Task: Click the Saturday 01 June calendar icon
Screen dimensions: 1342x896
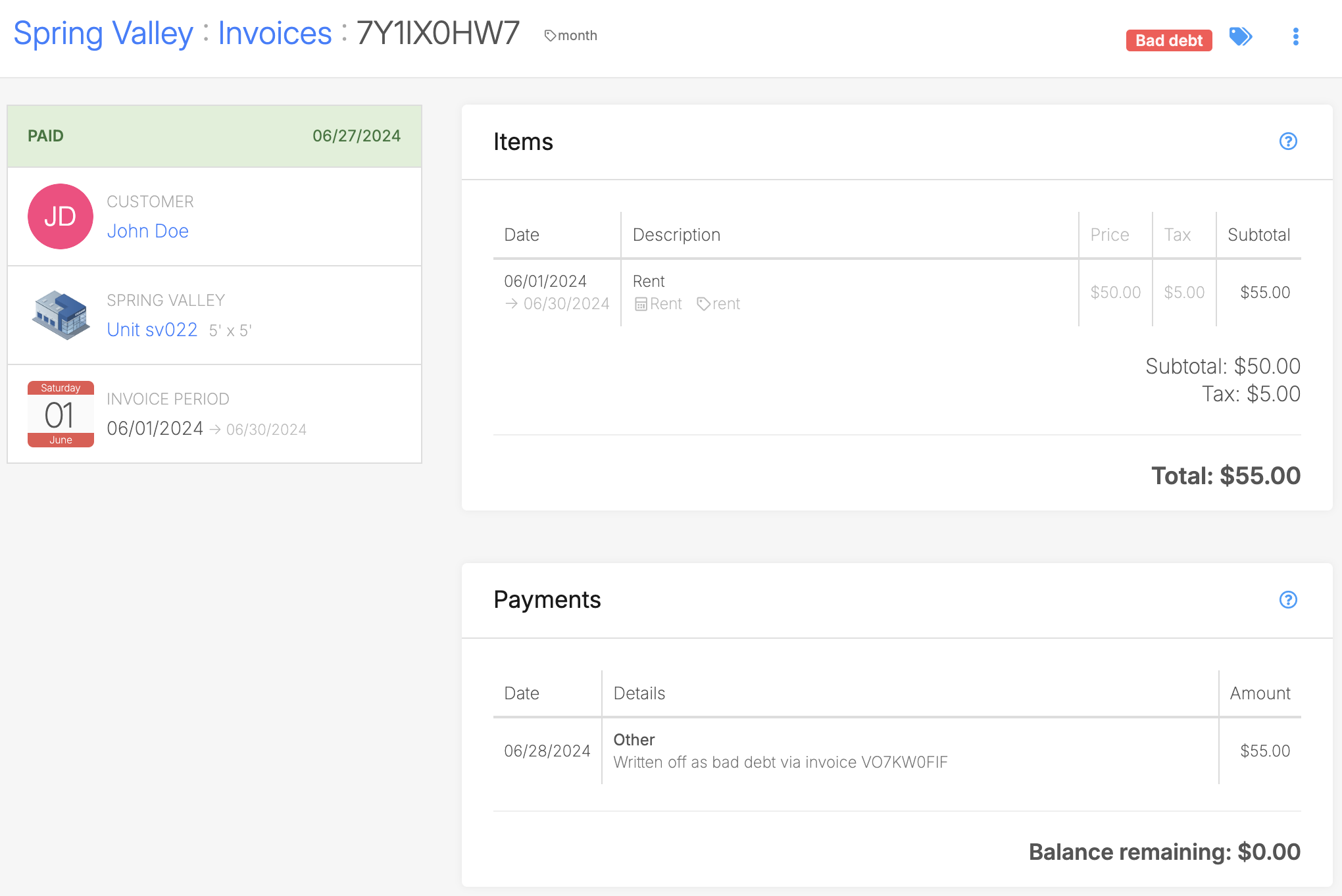Action: coord(61,414)
